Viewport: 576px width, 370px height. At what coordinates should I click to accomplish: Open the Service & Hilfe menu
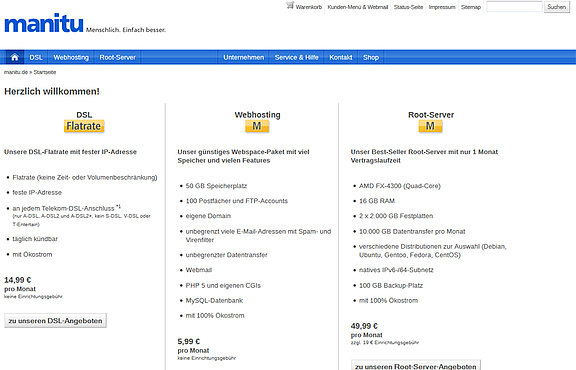[296, 57]
